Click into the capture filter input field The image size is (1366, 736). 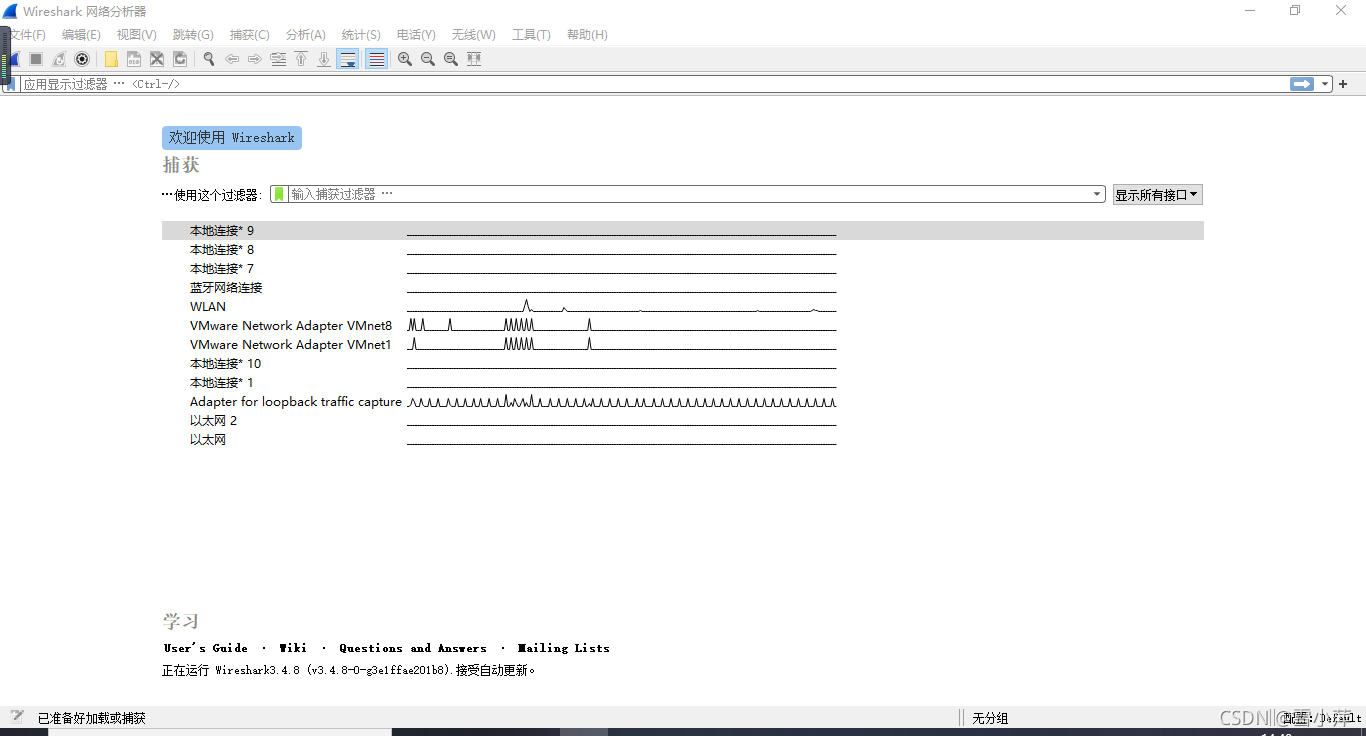(690, 194)
